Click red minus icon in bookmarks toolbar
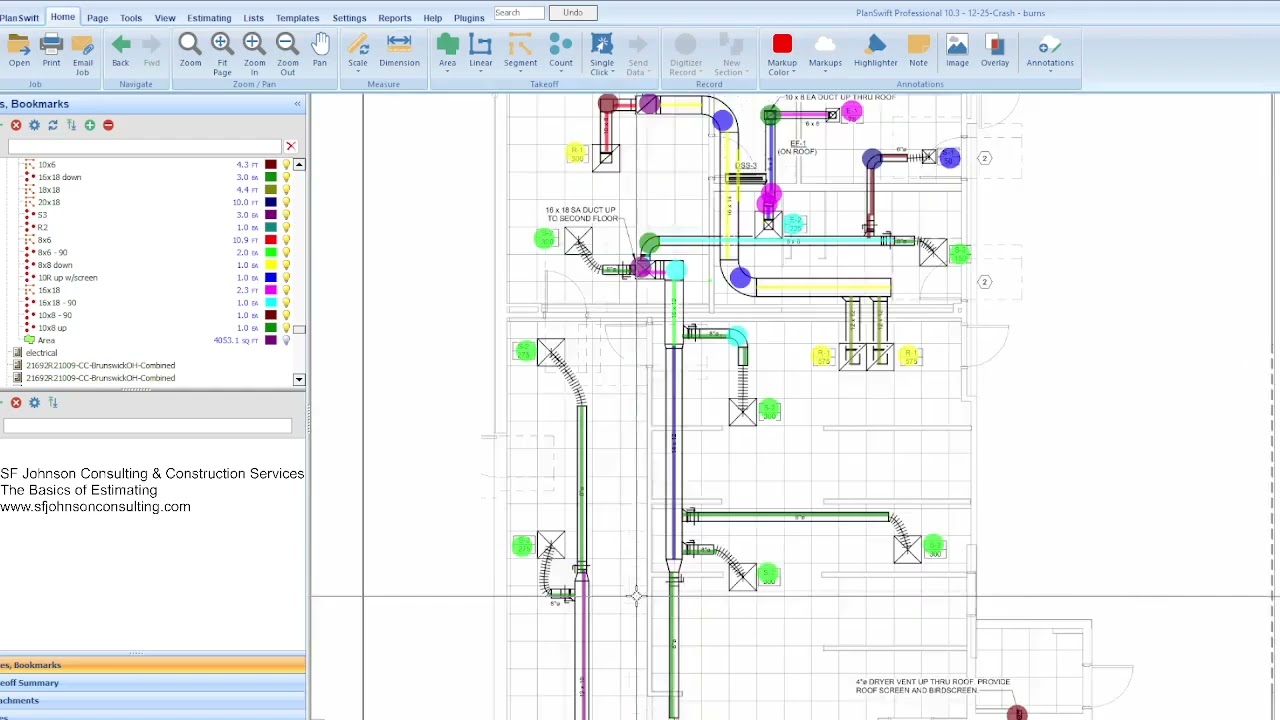1280x720 pixels. [x=108, y=125]
